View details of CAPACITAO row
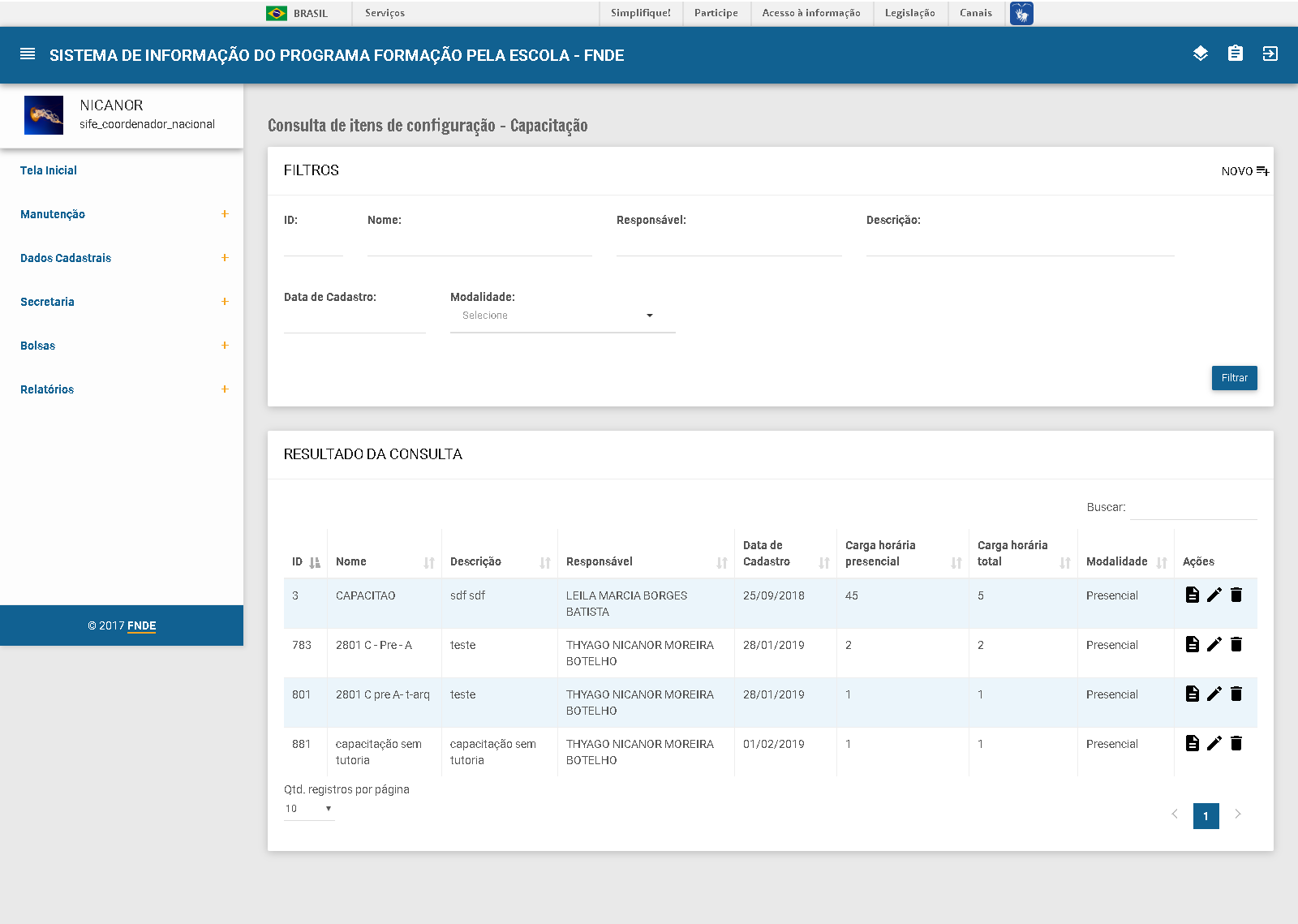The height and width of the screenshot is (924, 1298). (1192, 595)
